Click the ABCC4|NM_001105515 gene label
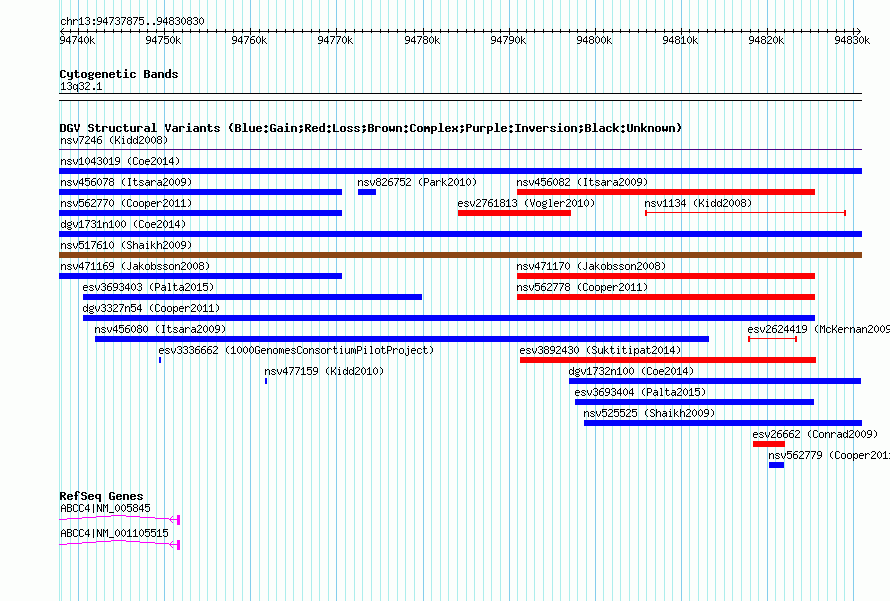Image resolution: width=890 pixels, height=601 pixels. (115, 533)
